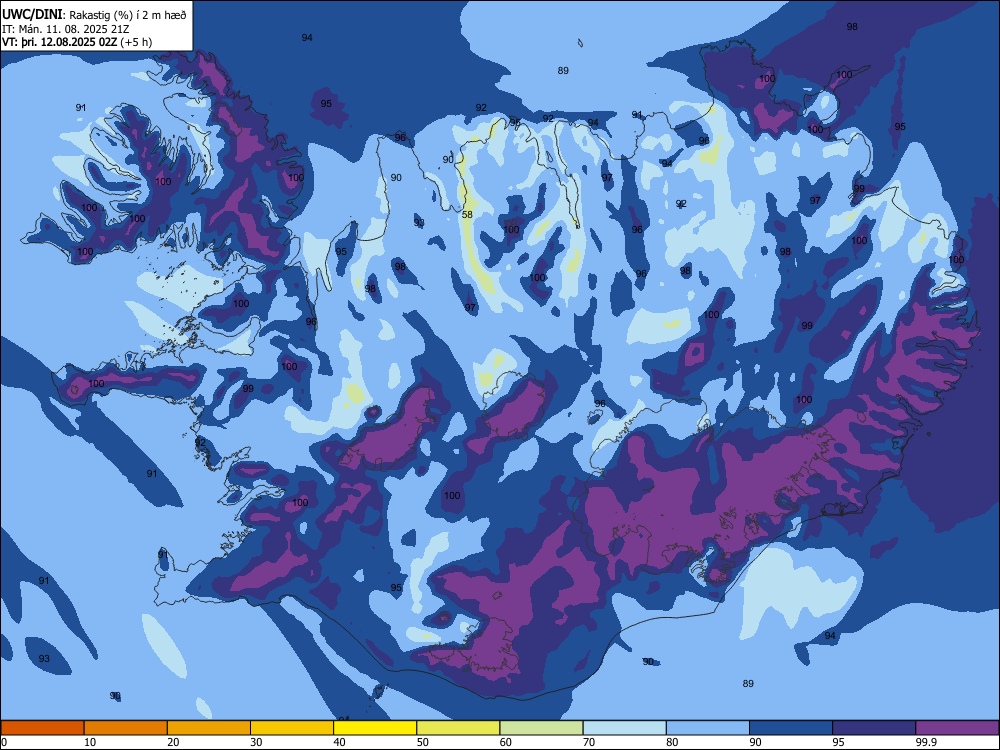Click the legend tick label 80
This screenshot has width=1000, height=750.
pyautogui.click(x=672, y=742)
